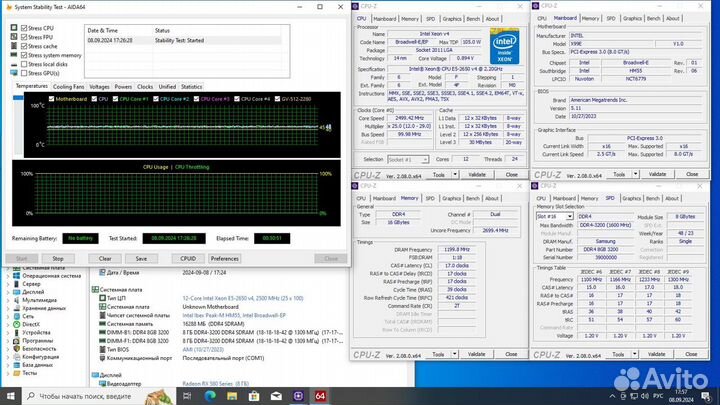Click the DirectX Xbox icon in AIDA64 tree
The width and height of the screenshot is (720, 405).
tap(17, 324)
